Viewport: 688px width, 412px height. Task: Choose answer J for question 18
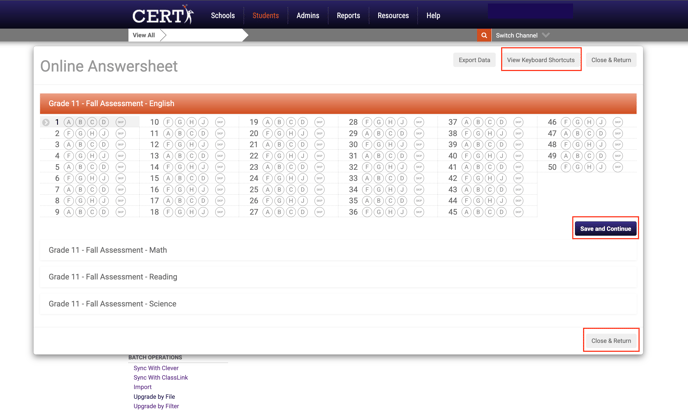[x=203, y=212]
